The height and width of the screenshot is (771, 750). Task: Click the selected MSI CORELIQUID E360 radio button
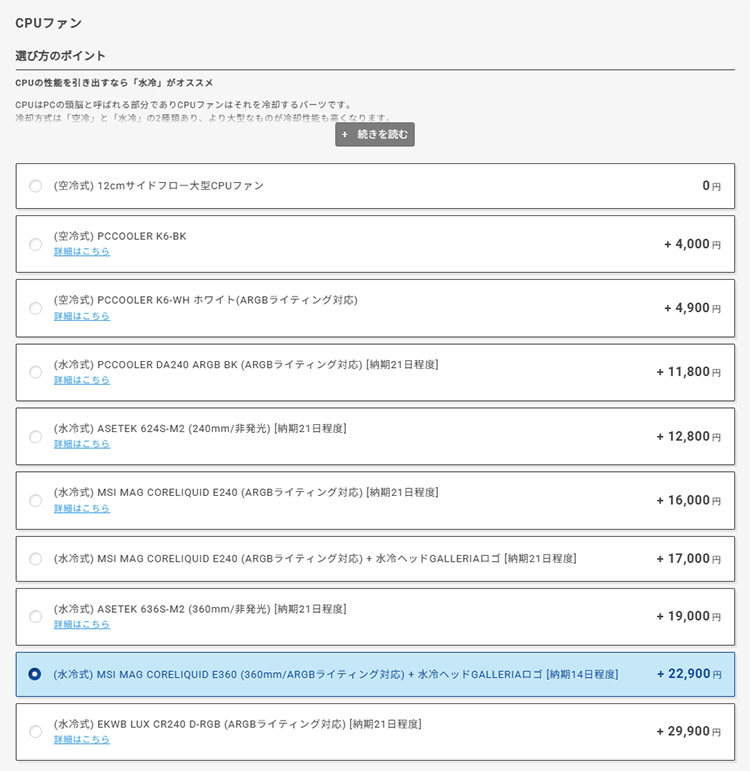[36, 674]
